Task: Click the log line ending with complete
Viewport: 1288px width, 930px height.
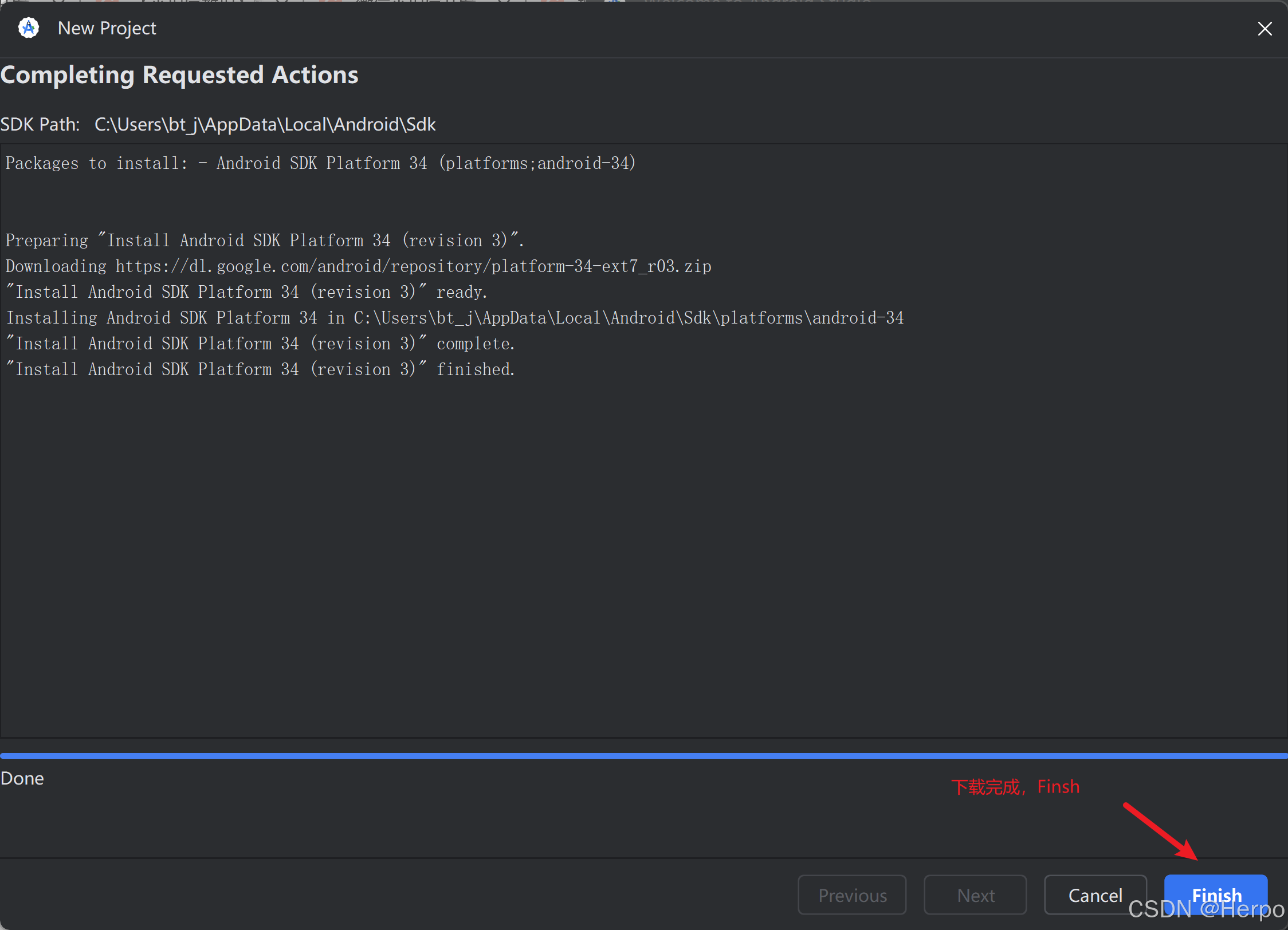Action: coord(260,344)
